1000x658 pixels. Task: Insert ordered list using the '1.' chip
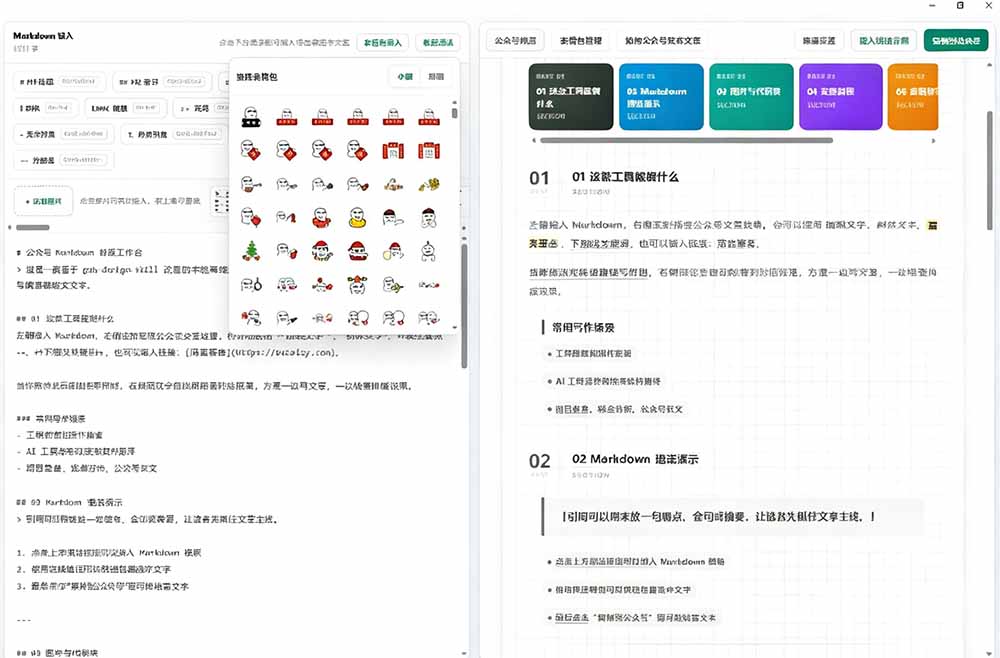click(x=172, y=135)
